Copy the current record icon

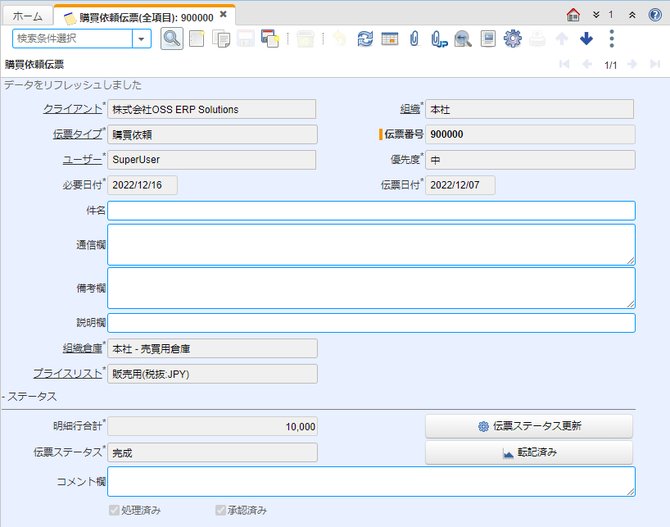(221, 39)
